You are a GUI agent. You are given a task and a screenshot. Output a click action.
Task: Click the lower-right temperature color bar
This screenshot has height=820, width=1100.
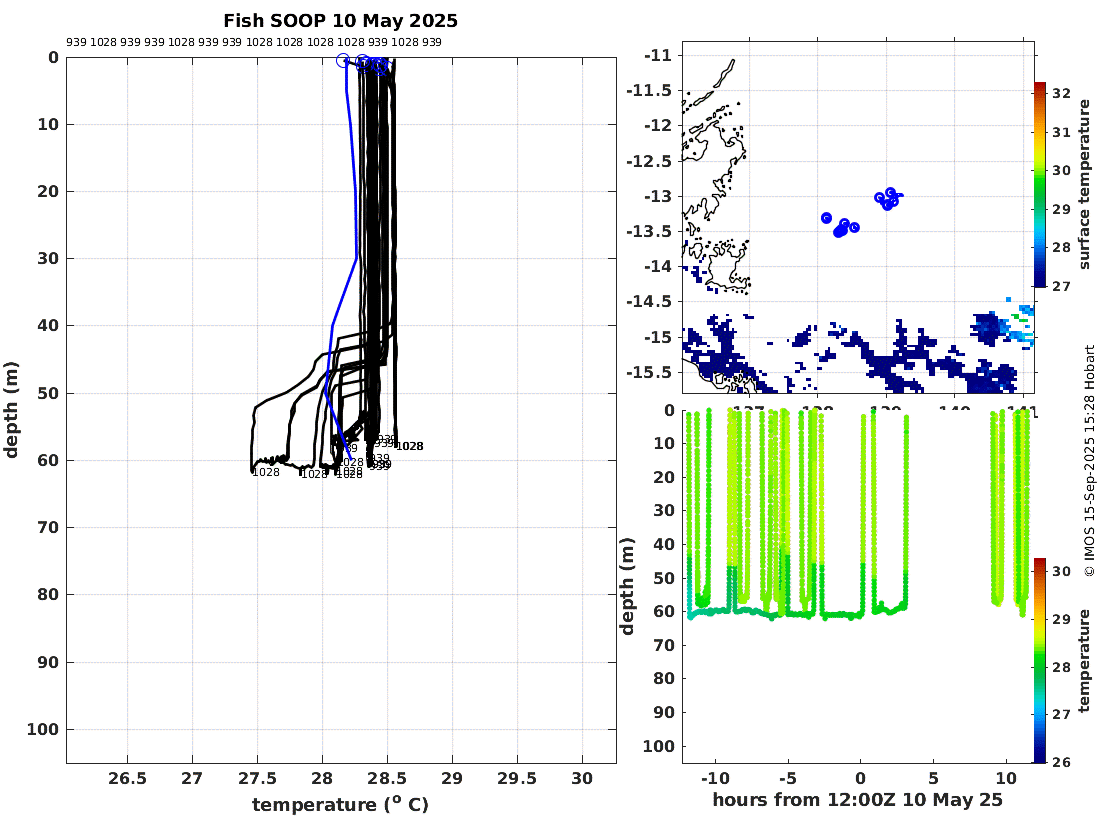click(x=1040, y=660)
